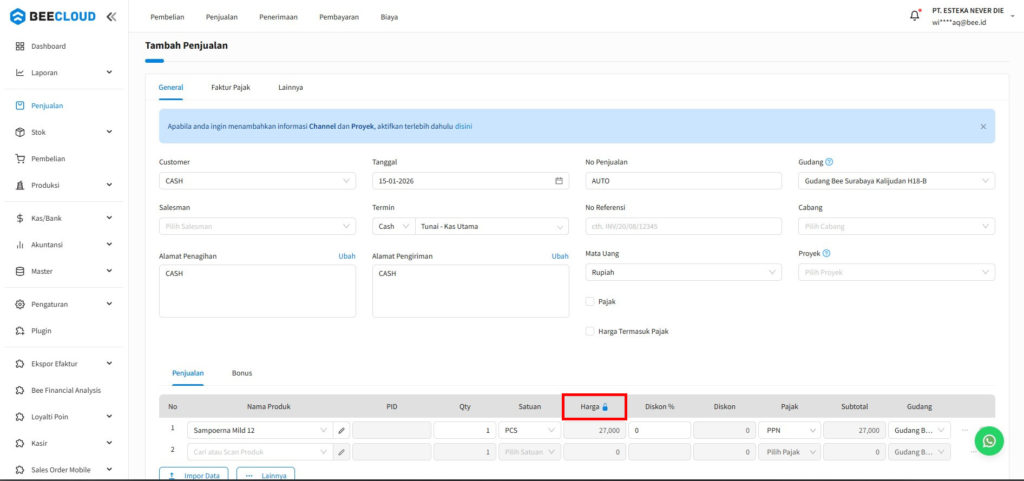The width and height of the screenshot is (1024, 481).
Task: Open the Mata Uang dropdown showing Rupiah
Action: (682, 272)
